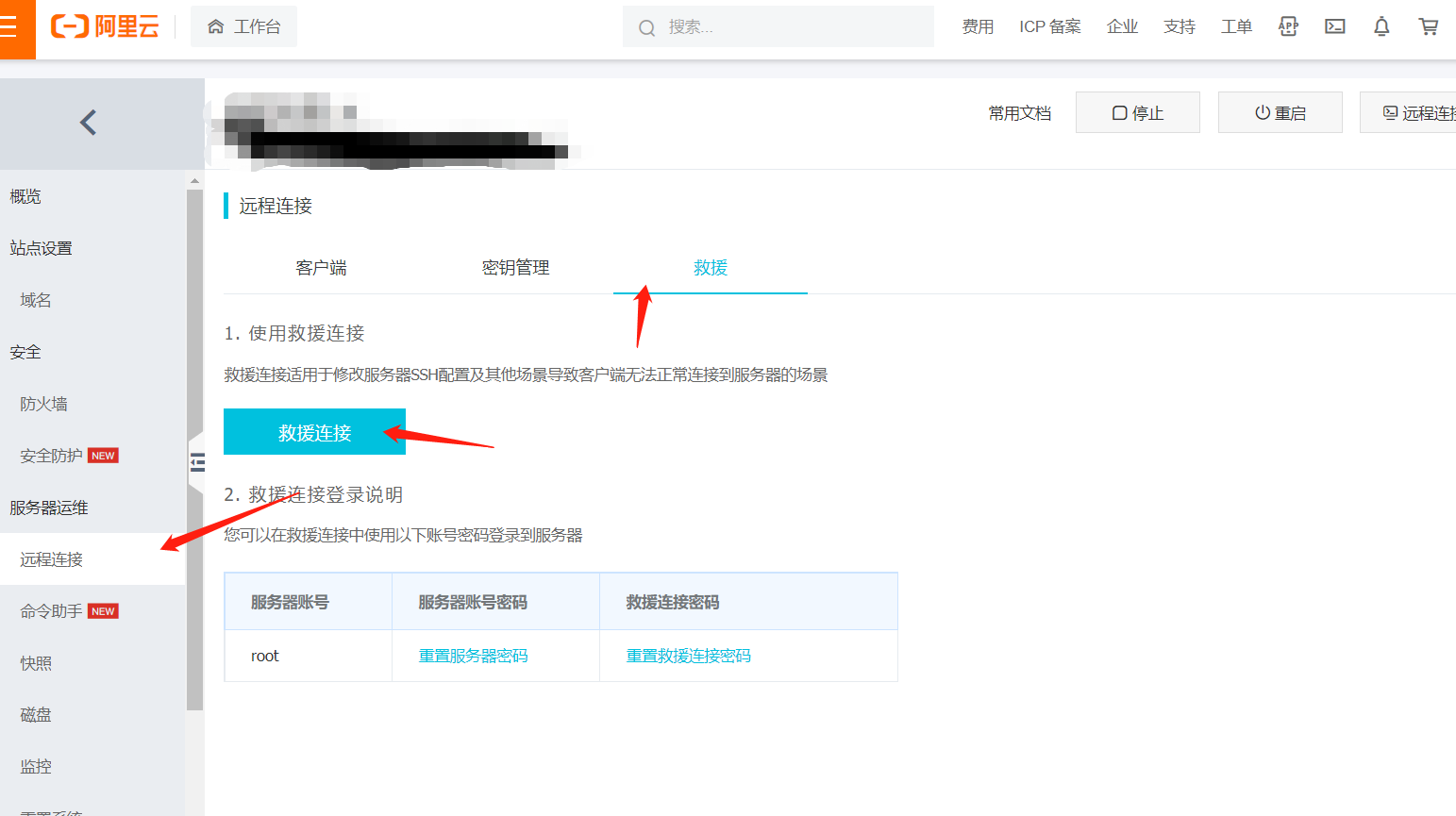Launch Cloud Shell terminal icon
The height and width of the screenshot is (816, 1456).
1334,26
